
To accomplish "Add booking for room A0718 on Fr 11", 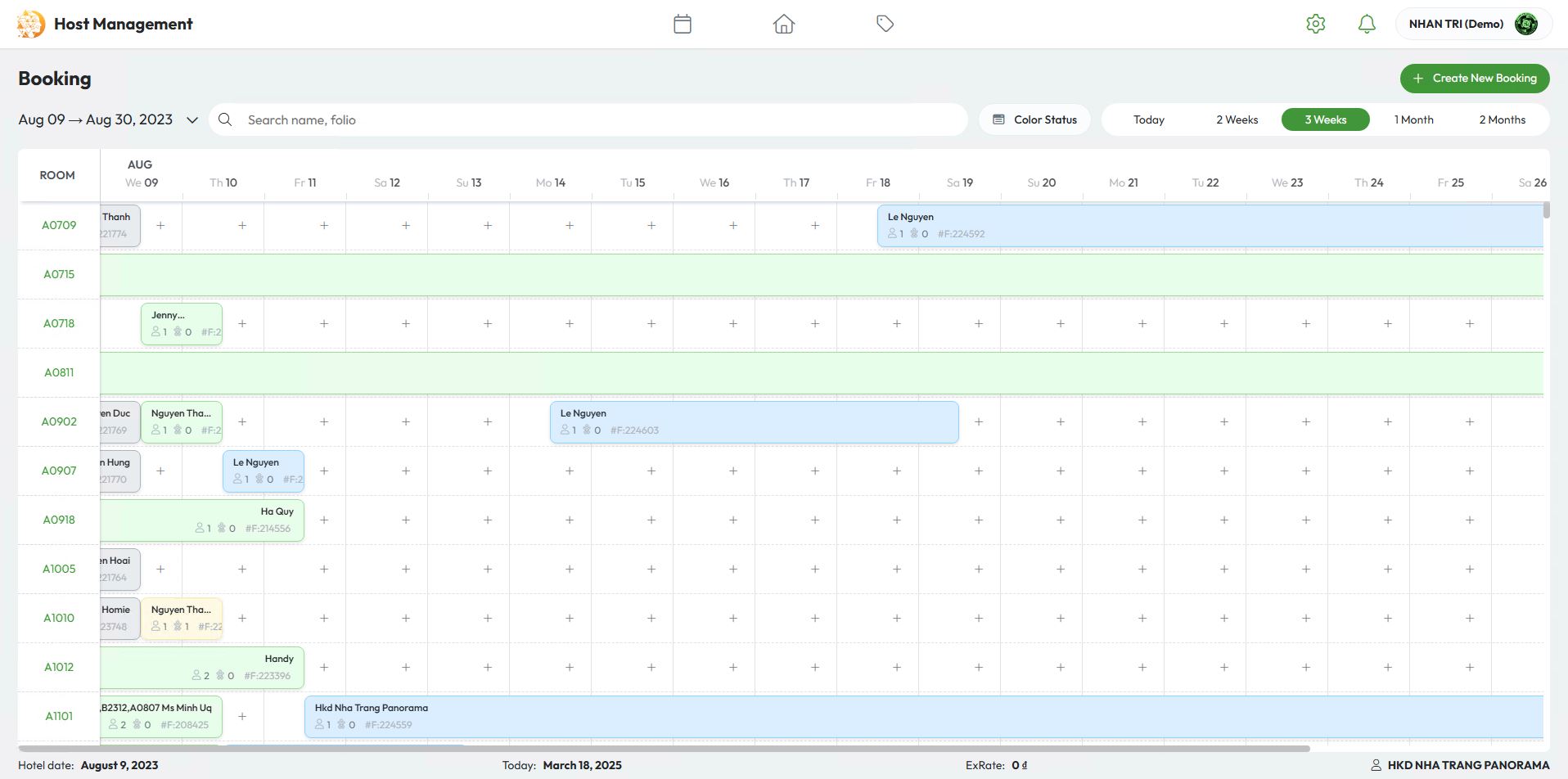I will (324, 323).
